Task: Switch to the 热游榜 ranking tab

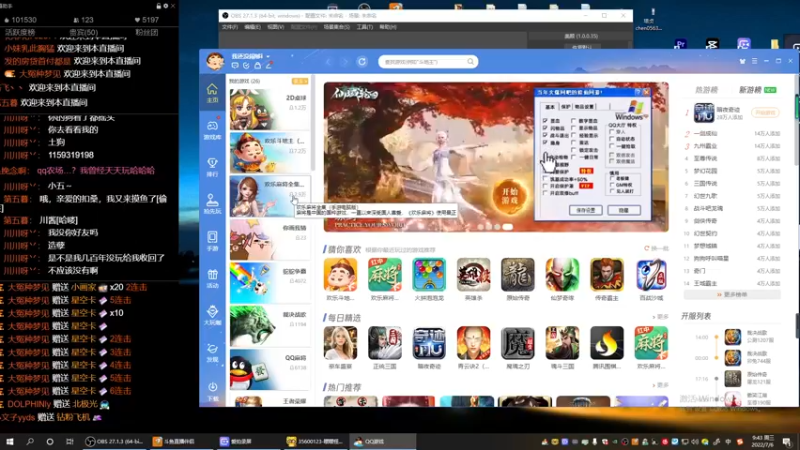Action: tap(707, 90)
